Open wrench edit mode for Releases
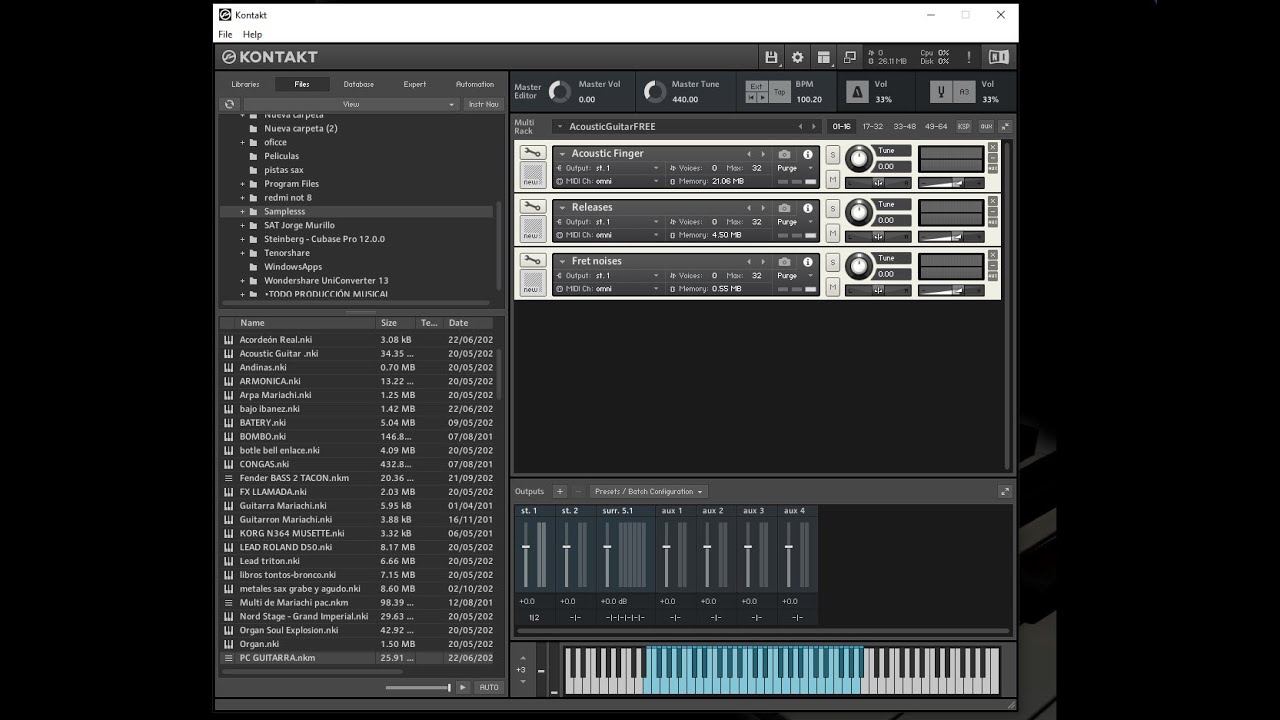Image resolution: width=1280 pixels, height=720 pixels. (532, 207)
